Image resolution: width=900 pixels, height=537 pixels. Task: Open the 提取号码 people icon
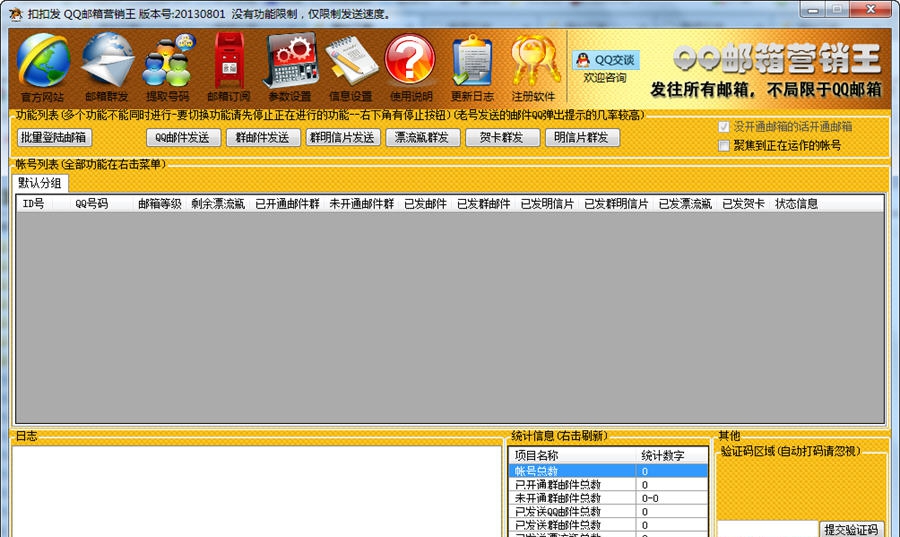click(x=168, y=67)
